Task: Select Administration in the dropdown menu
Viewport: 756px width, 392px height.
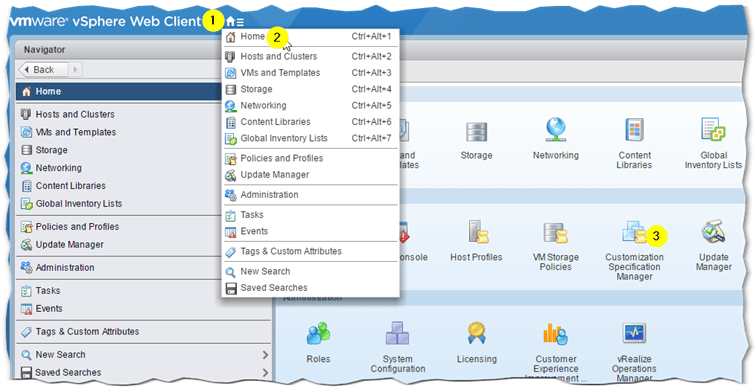Action: [310, 195]
